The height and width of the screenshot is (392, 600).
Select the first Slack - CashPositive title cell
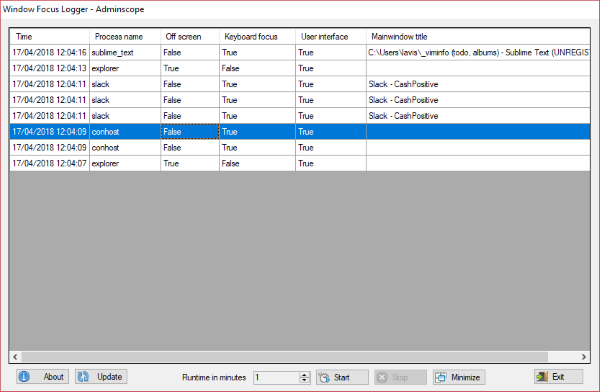[478, 84]
